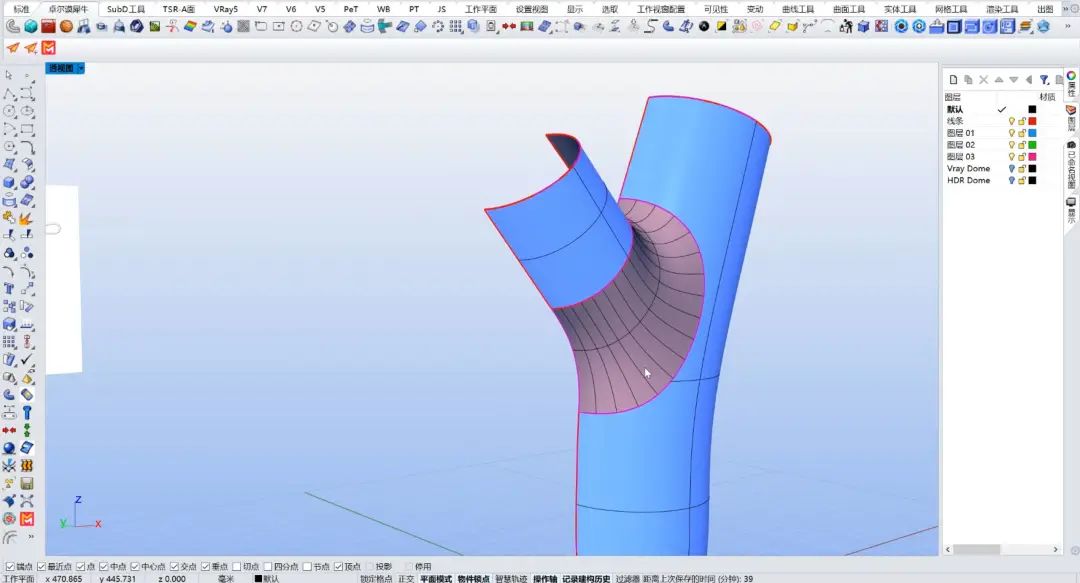Switch to the SubD工具 toolbar tab

click(126, 9)
